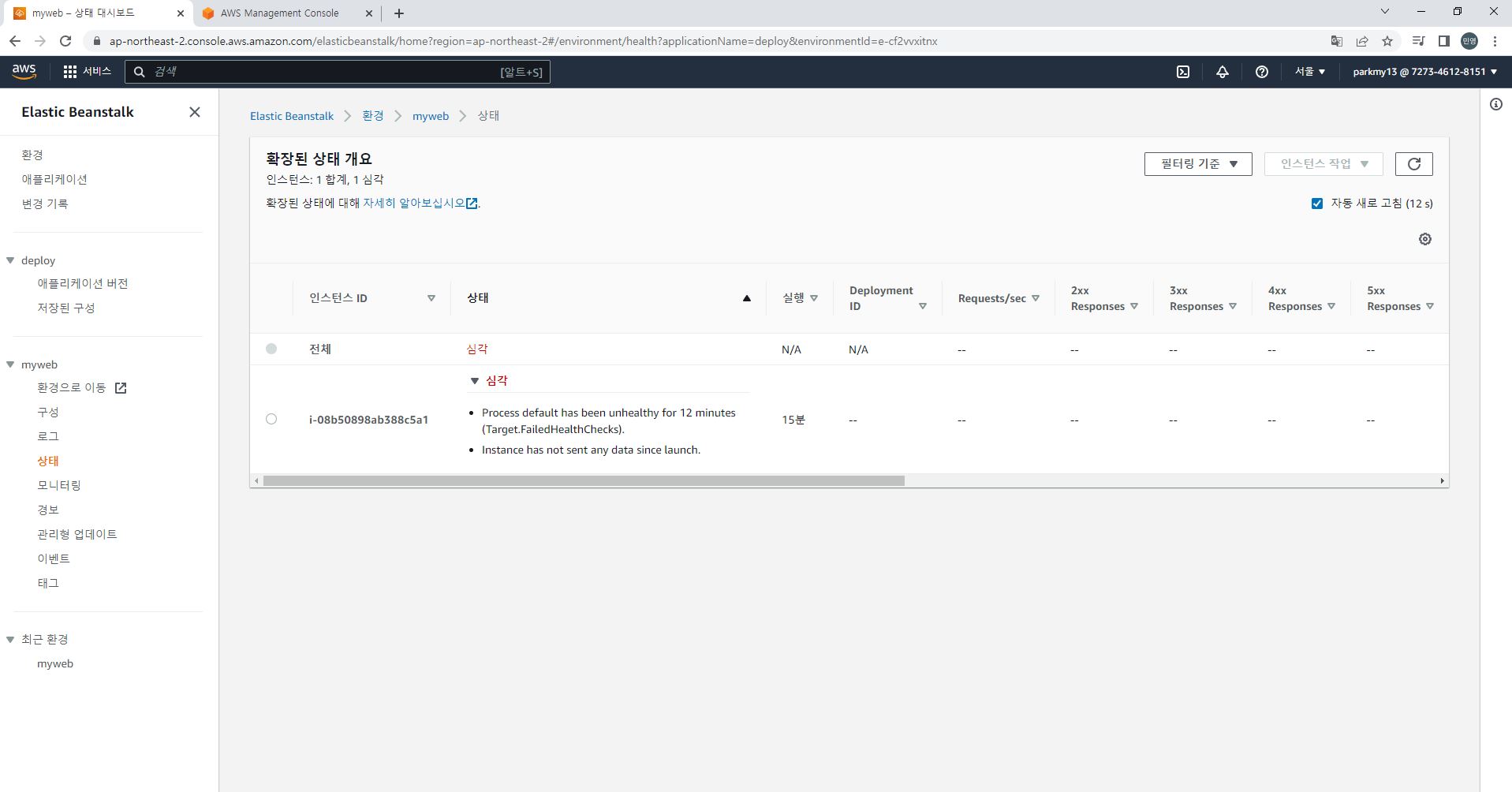This screenshot has width=1512, height=792.
Task: Open a new browser tab
Action: pyautogui.click(x=399, y=13)
